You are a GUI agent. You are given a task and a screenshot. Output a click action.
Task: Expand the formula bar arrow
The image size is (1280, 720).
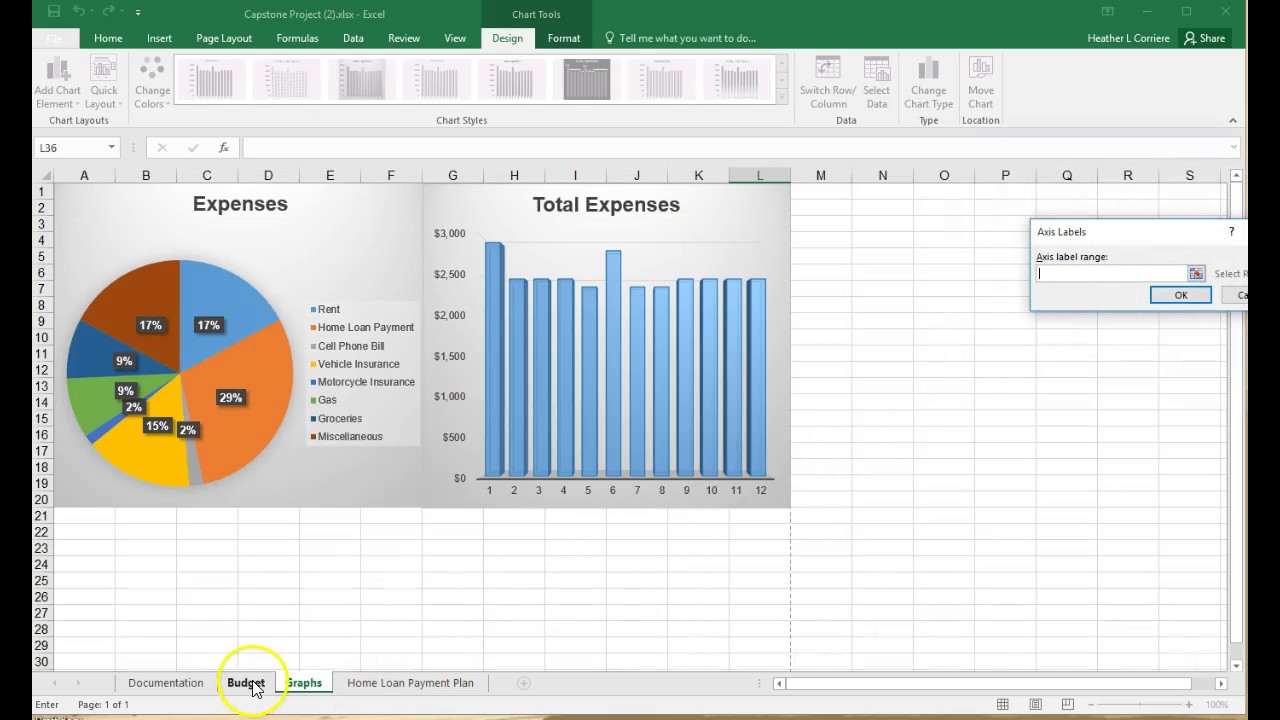1233,147
